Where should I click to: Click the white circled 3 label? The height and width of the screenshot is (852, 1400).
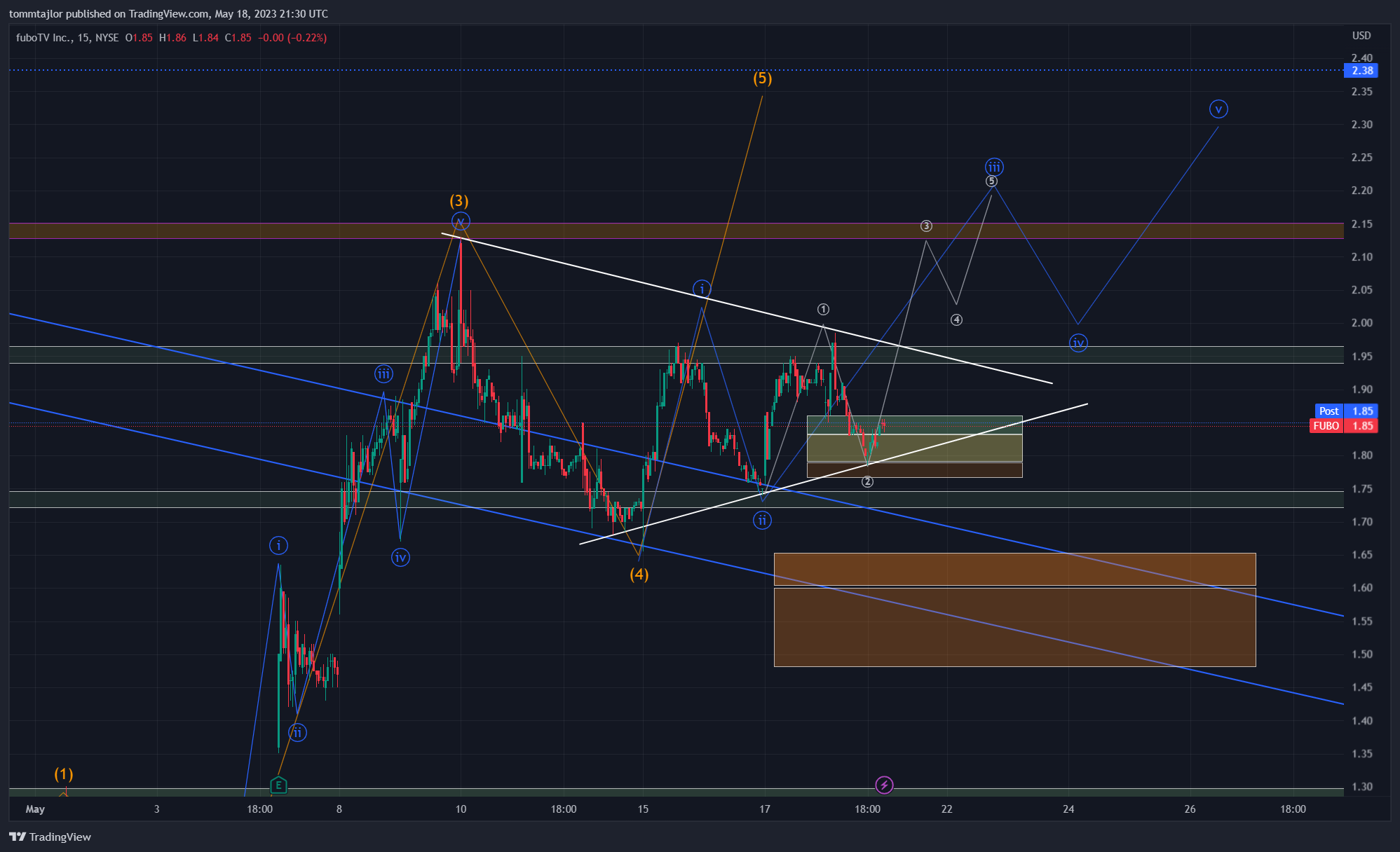(x=926, y=226)
